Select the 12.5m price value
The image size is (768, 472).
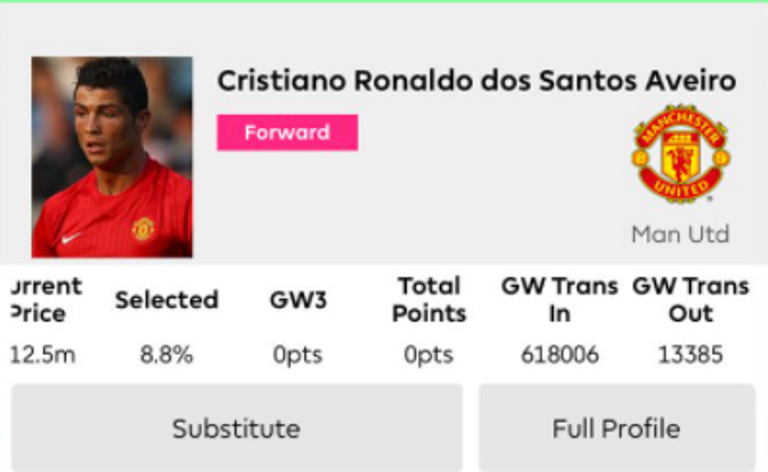[44, 355]
